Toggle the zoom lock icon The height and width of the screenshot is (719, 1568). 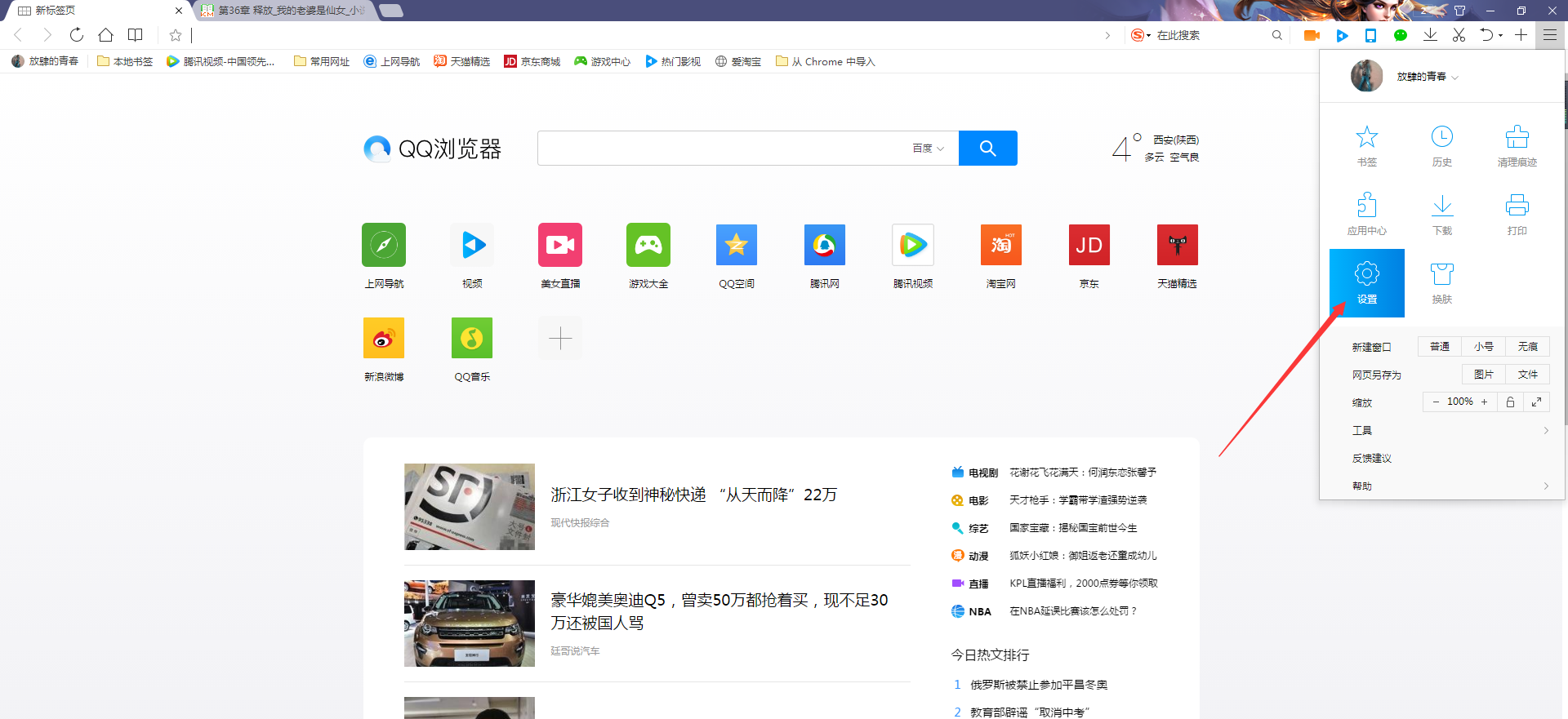(1511, 402)
